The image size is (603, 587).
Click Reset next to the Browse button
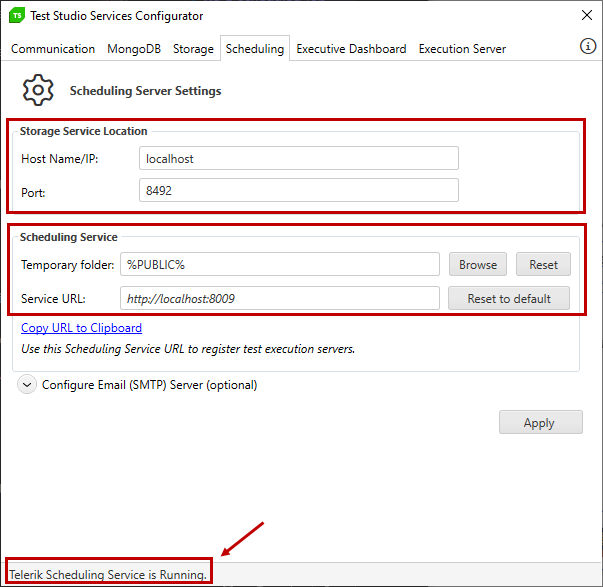(543, 264)
